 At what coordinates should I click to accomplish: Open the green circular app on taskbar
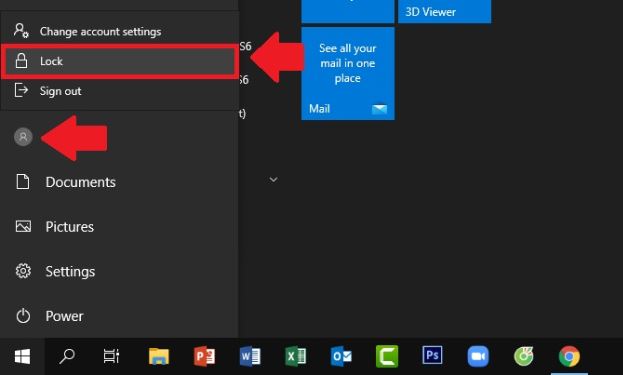(524, 356)
